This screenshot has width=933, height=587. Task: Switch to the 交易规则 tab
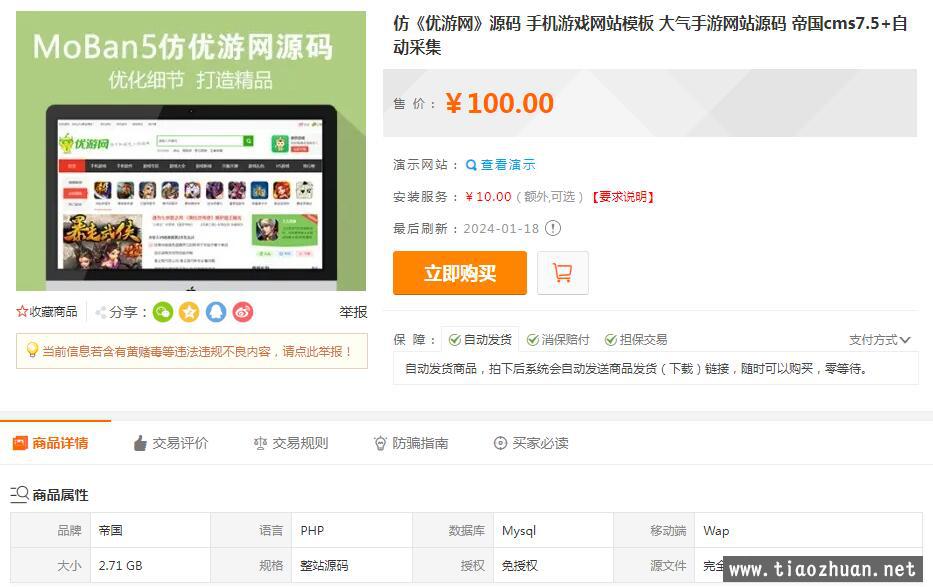click(291, 443)
